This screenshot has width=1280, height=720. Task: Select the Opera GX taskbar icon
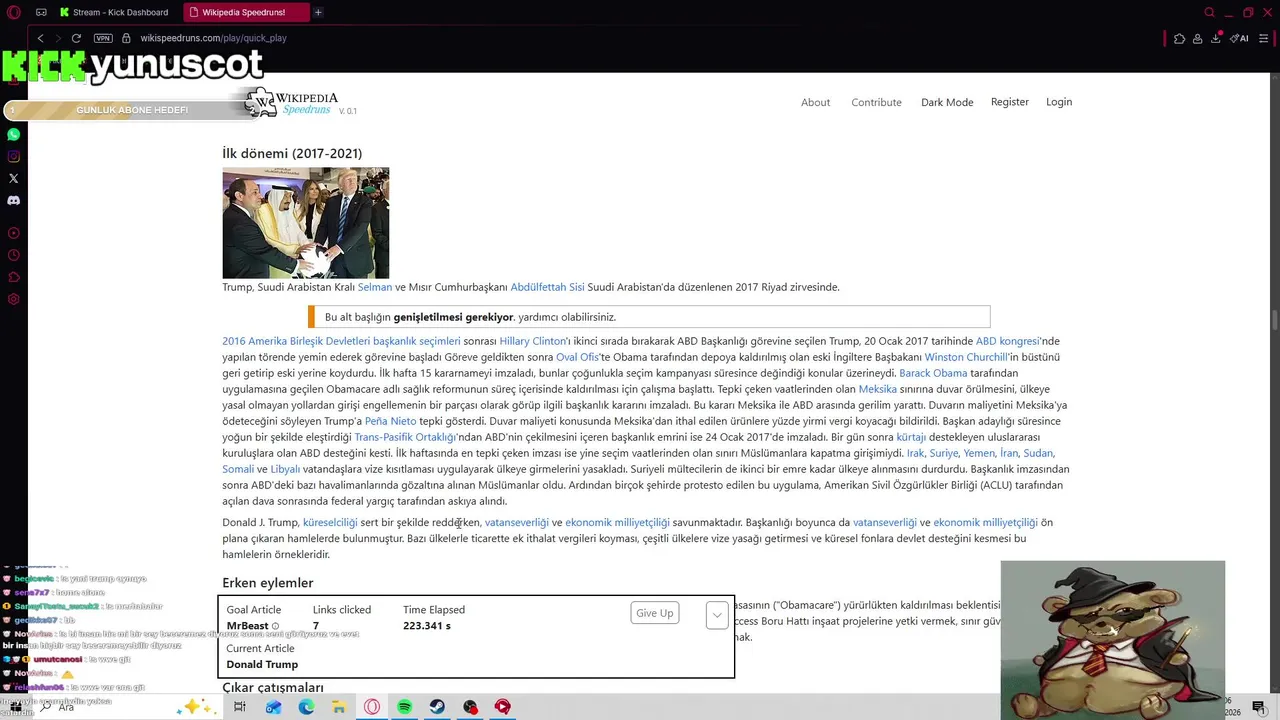(371, 707)
